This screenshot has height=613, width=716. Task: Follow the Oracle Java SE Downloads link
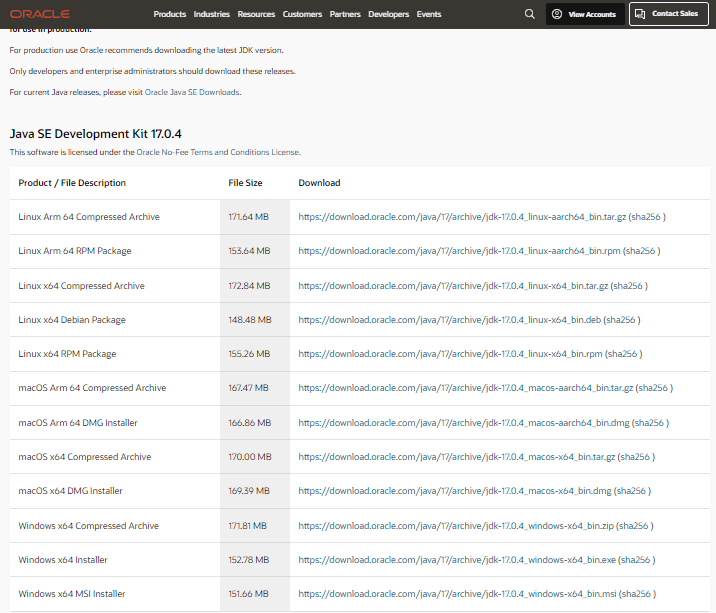(x=192, y=92)
